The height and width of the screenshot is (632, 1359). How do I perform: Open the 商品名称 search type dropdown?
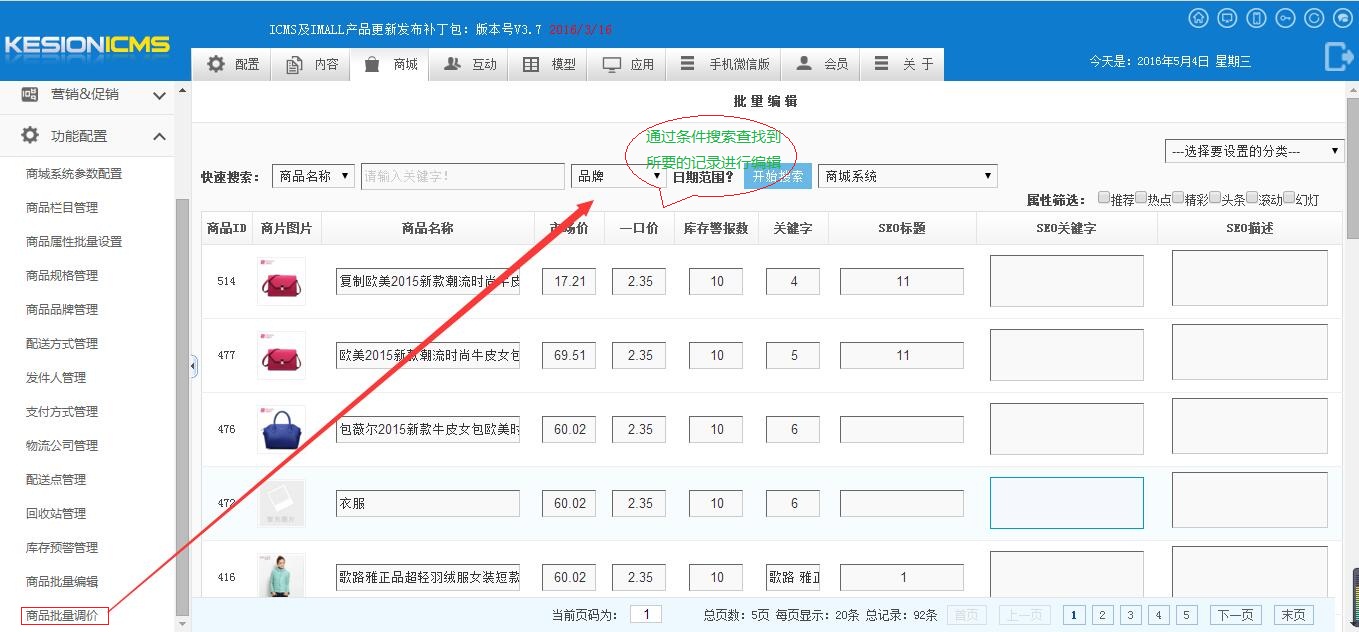(313, 176)
